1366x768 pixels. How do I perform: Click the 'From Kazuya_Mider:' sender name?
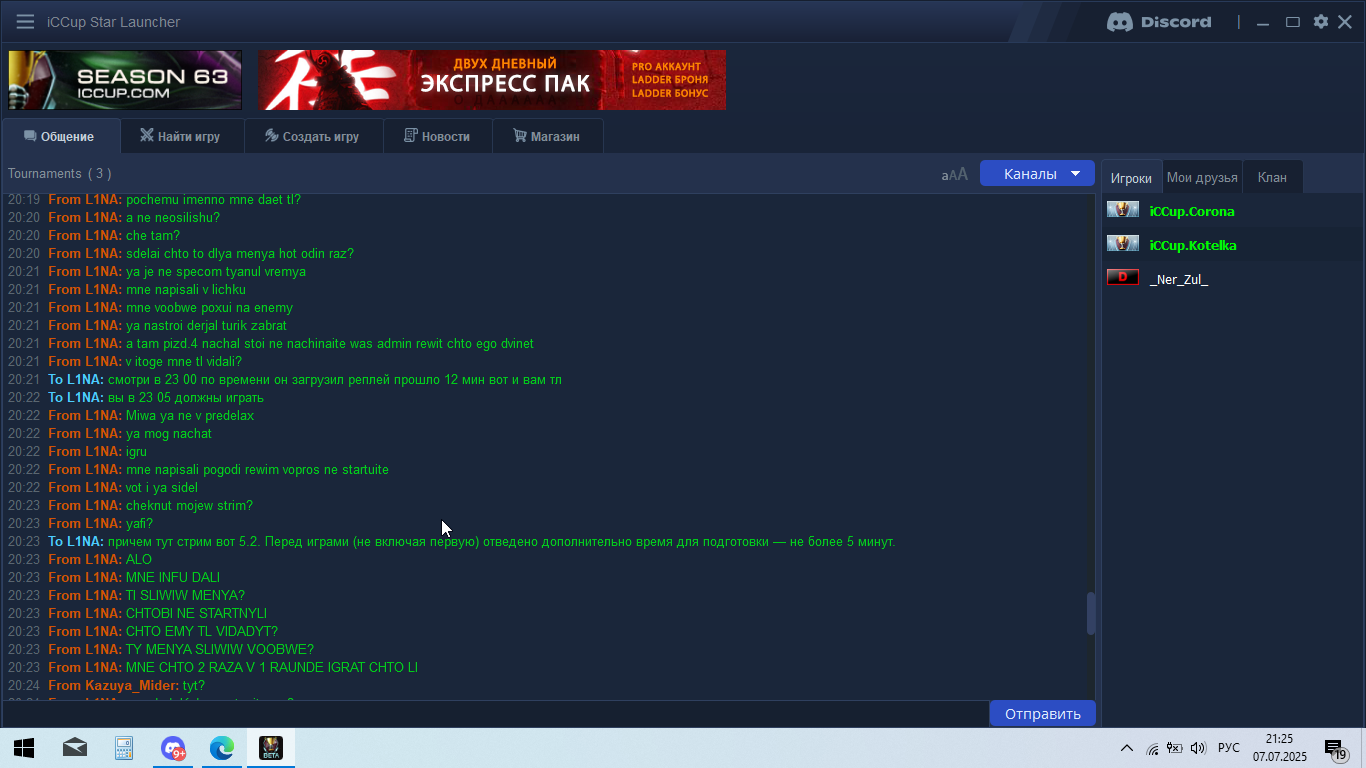point(114,686)
